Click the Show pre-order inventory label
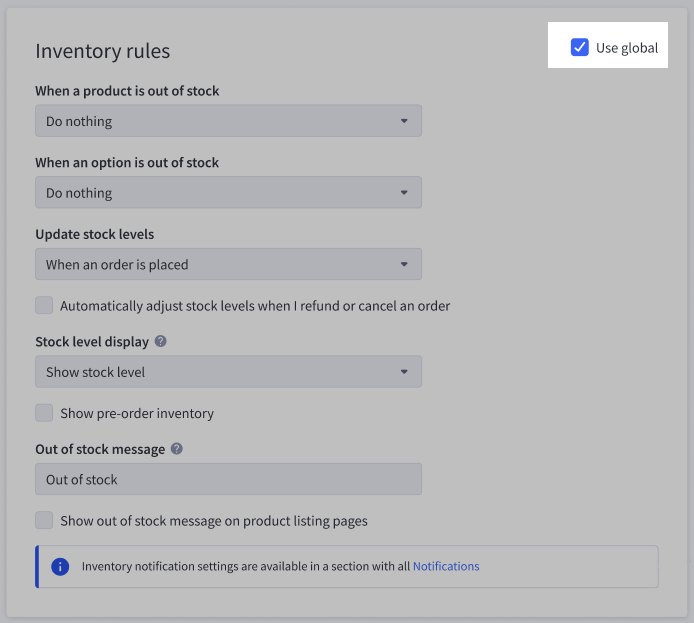This screenshot has height=623, width=694. point(137,413)
